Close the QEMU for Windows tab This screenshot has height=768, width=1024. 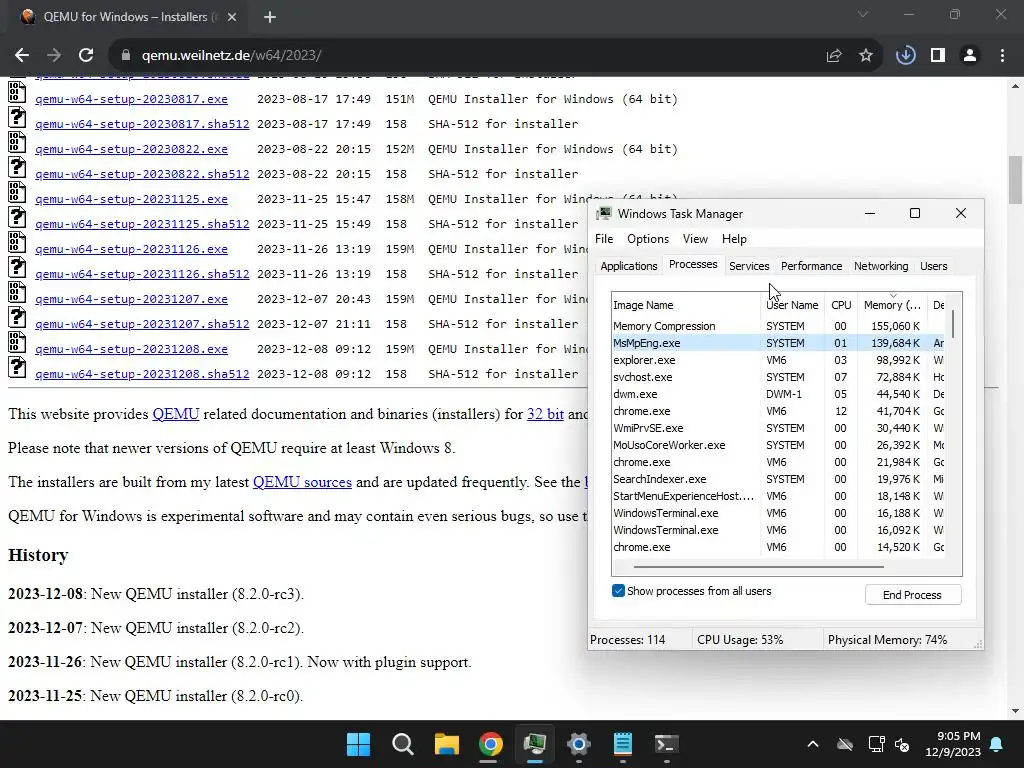click(232, 17)
